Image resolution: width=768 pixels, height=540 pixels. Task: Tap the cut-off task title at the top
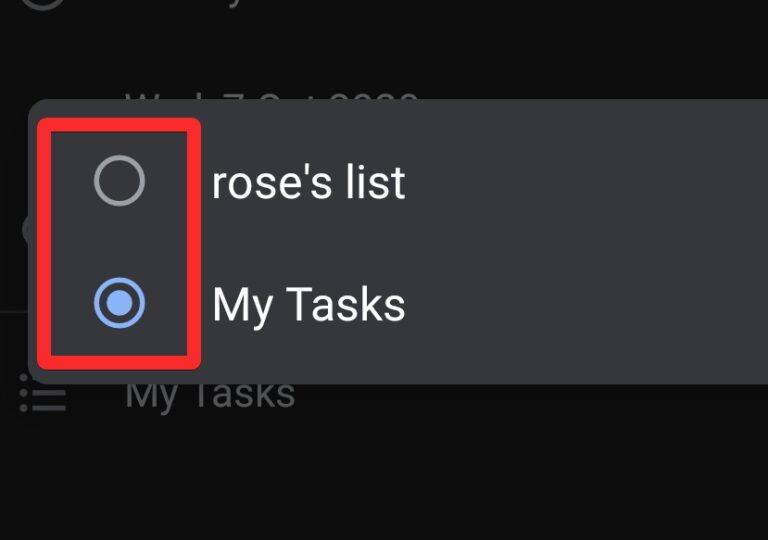tap(200, 5)
